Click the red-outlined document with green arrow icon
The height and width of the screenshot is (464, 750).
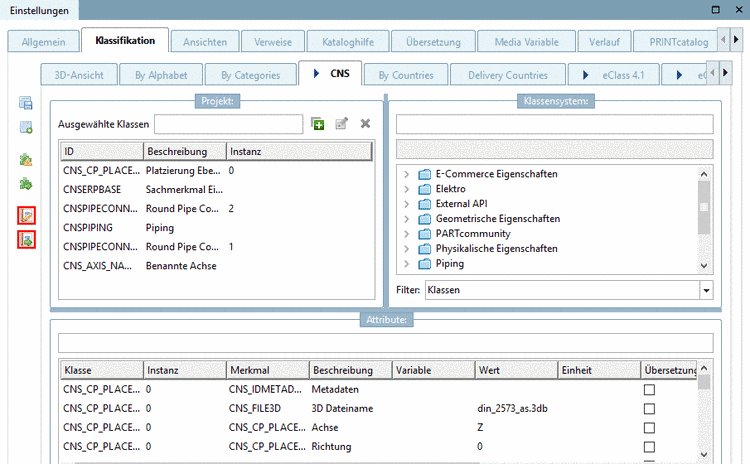click(27, 240)
